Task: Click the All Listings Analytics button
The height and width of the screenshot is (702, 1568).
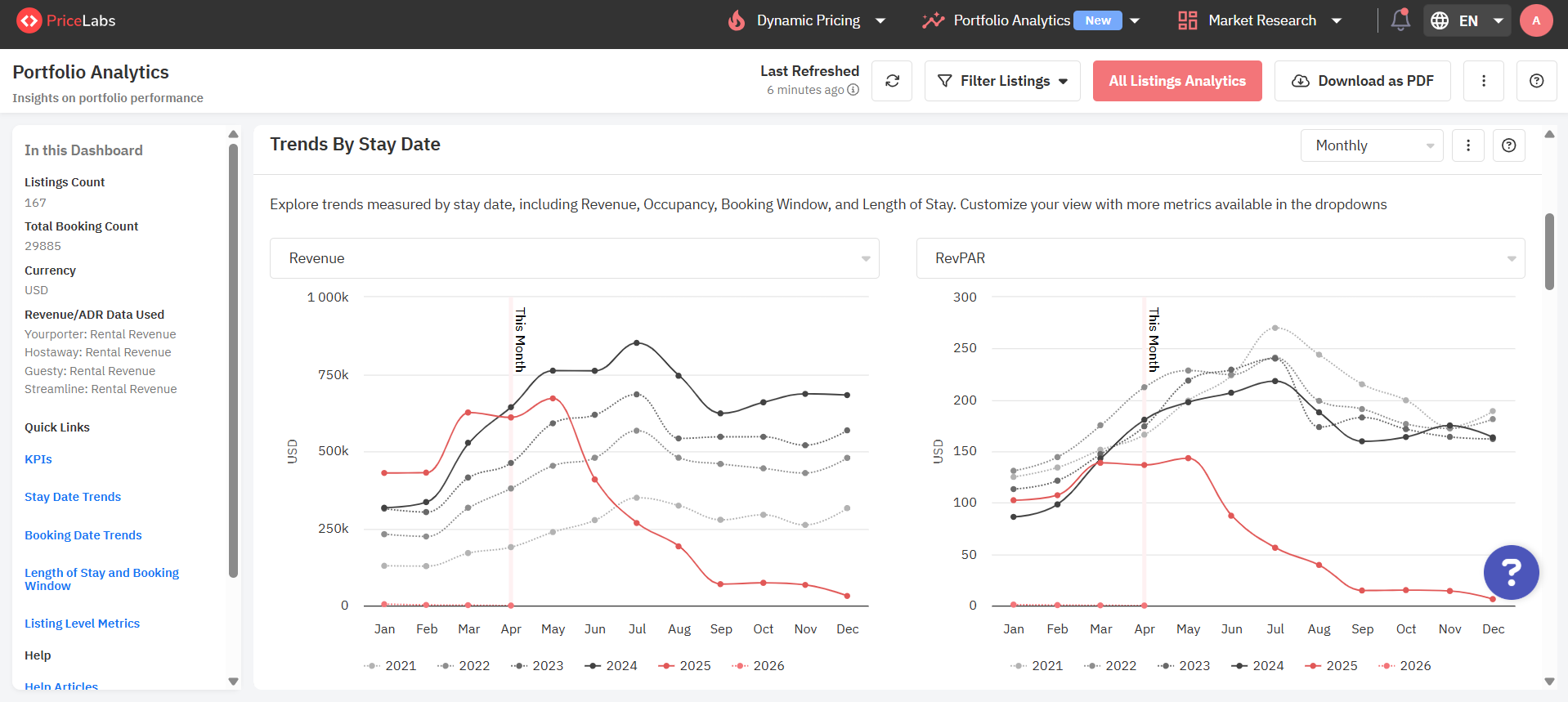Action: (1177, 81)
